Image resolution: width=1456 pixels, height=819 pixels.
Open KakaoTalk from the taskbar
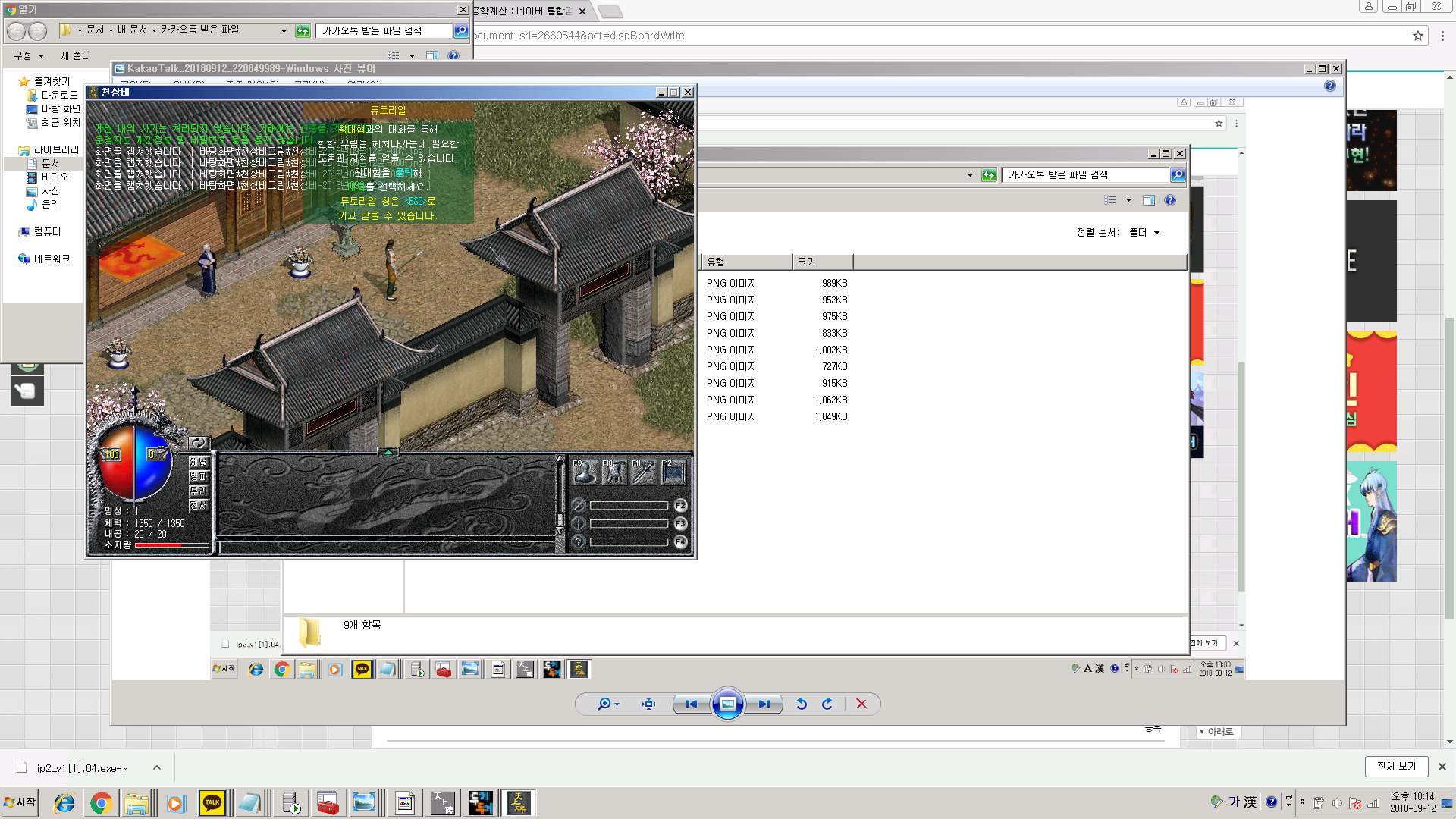(212, 802)
